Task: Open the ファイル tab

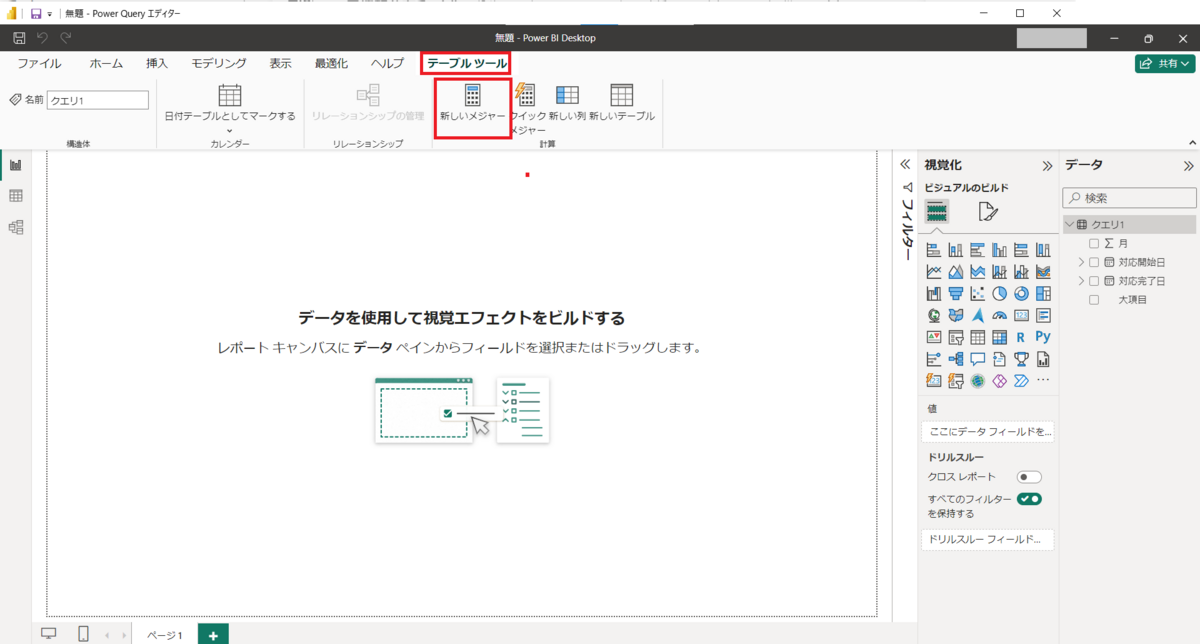Action: point(39,63)
